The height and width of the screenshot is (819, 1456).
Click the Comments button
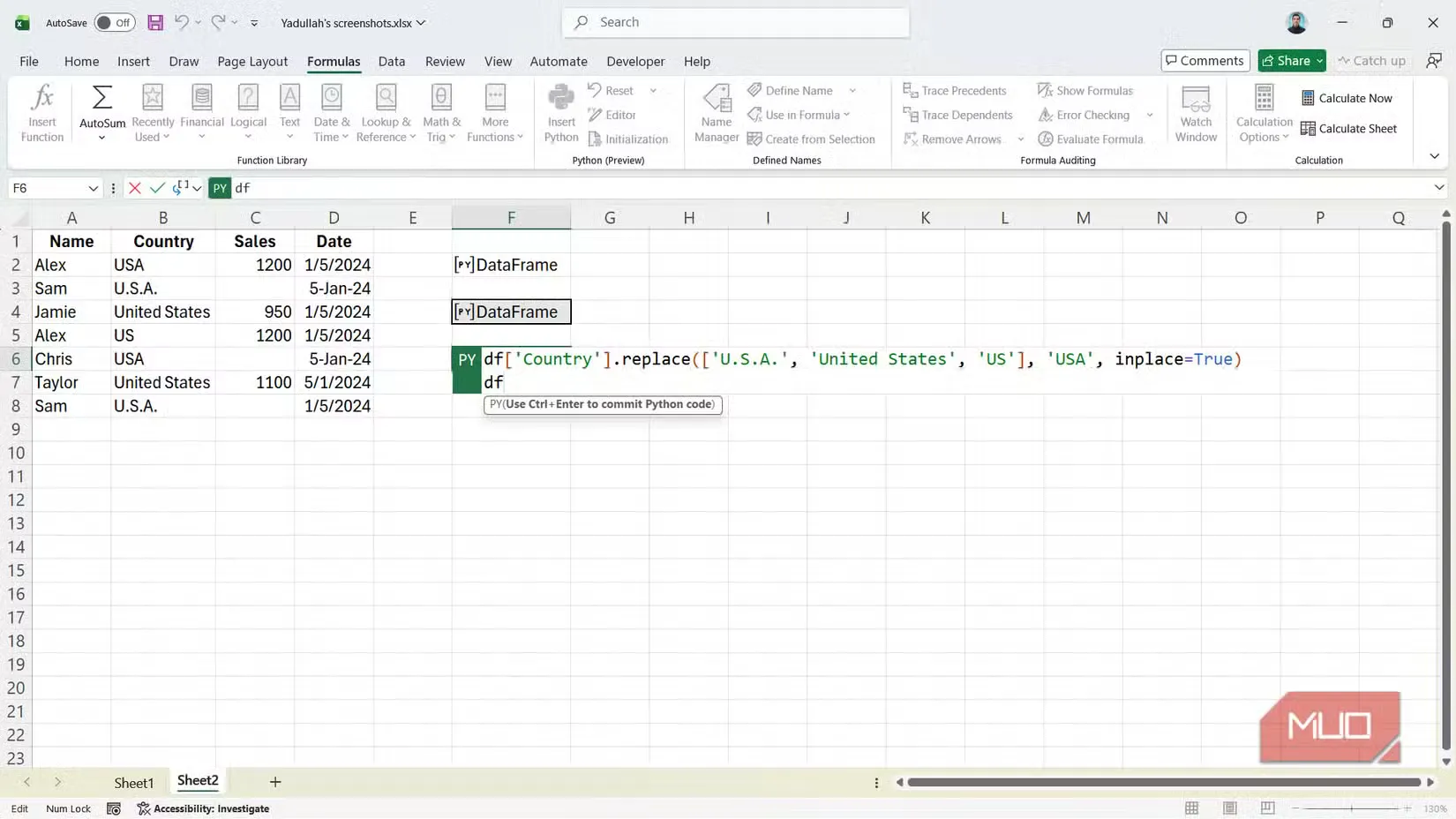click(x=1205, y=60)
